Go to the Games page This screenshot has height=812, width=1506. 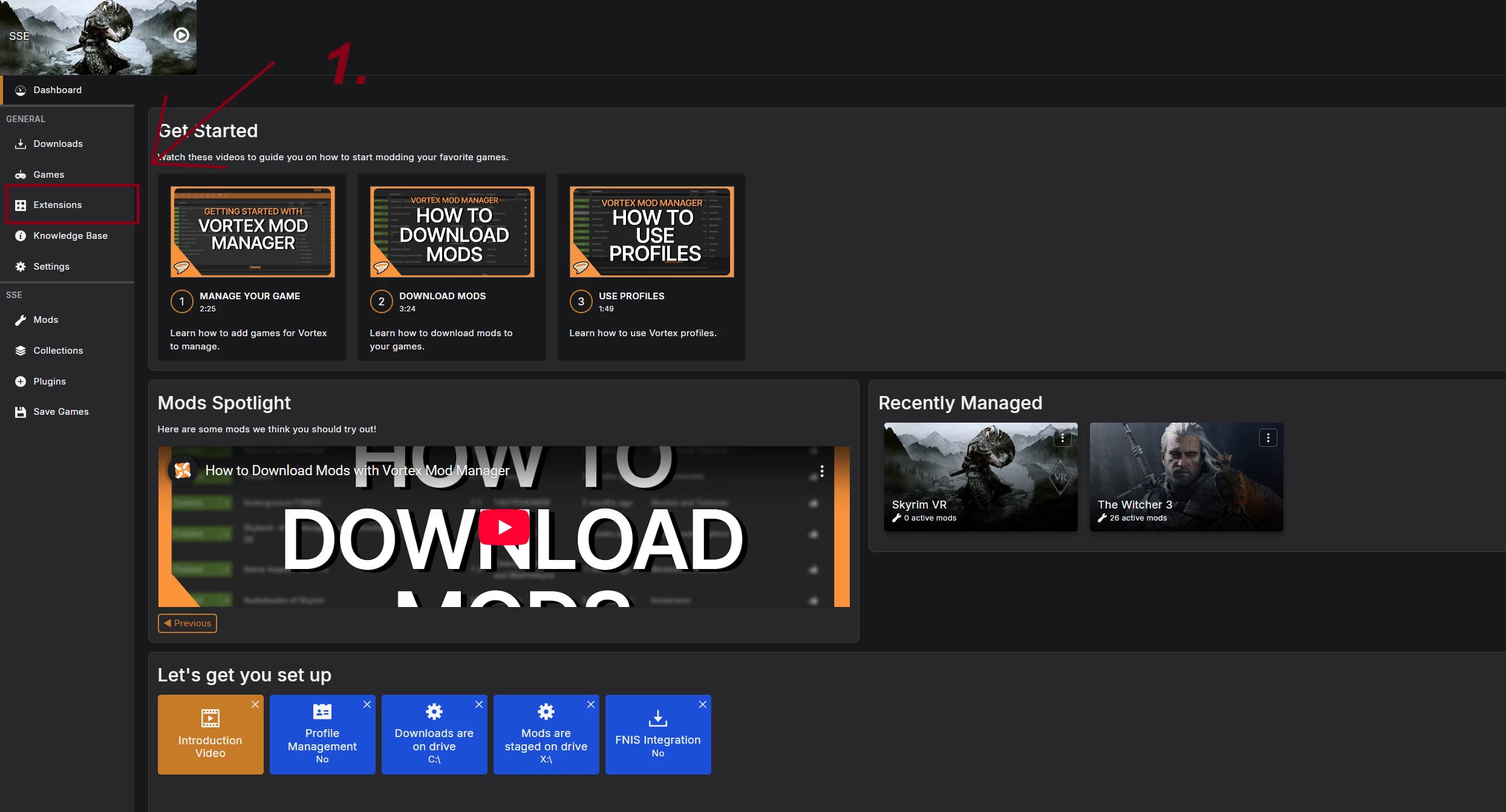click(x=67, y=175)
